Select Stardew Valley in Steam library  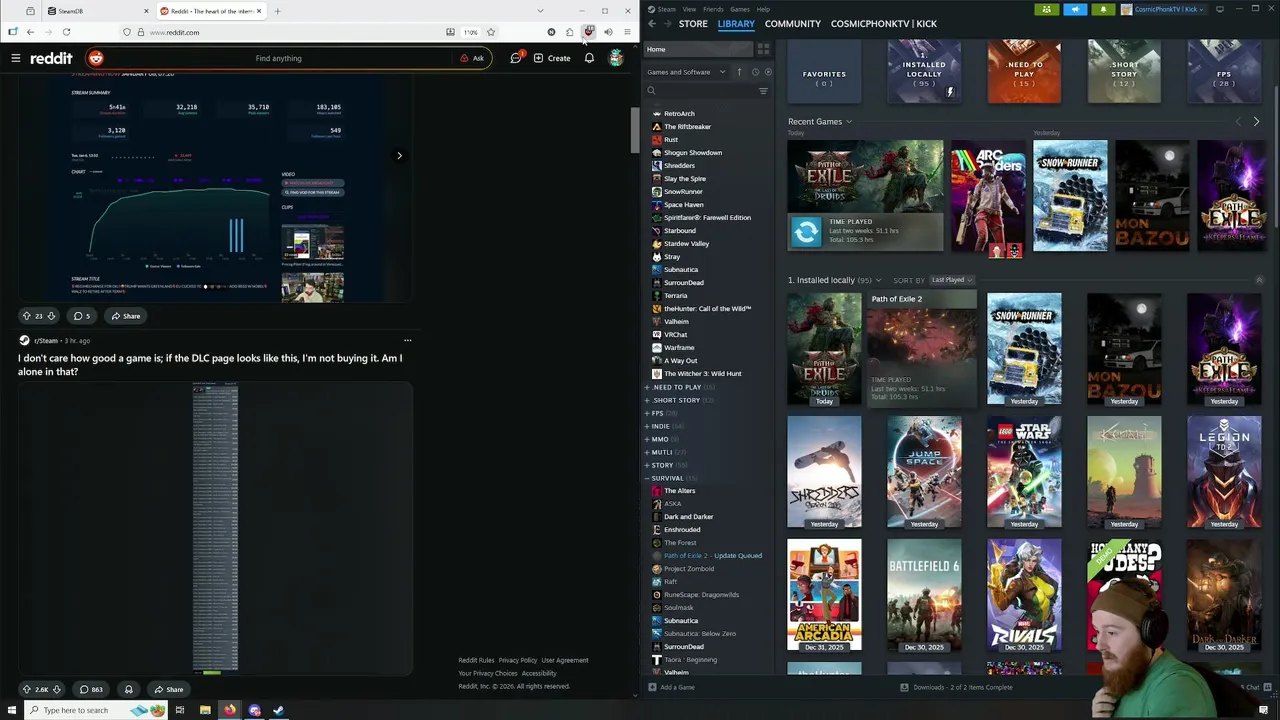686,244
